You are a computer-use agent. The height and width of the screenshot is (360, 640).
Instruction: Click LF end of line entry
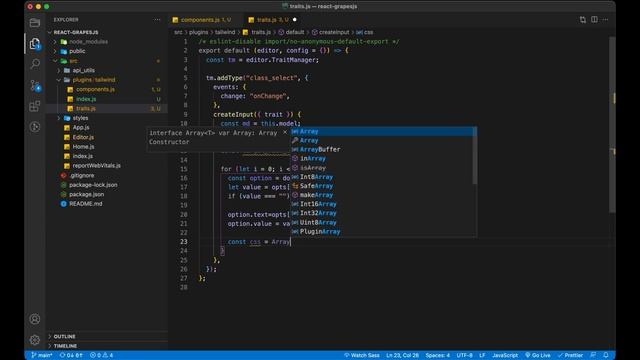pos(482,355)
